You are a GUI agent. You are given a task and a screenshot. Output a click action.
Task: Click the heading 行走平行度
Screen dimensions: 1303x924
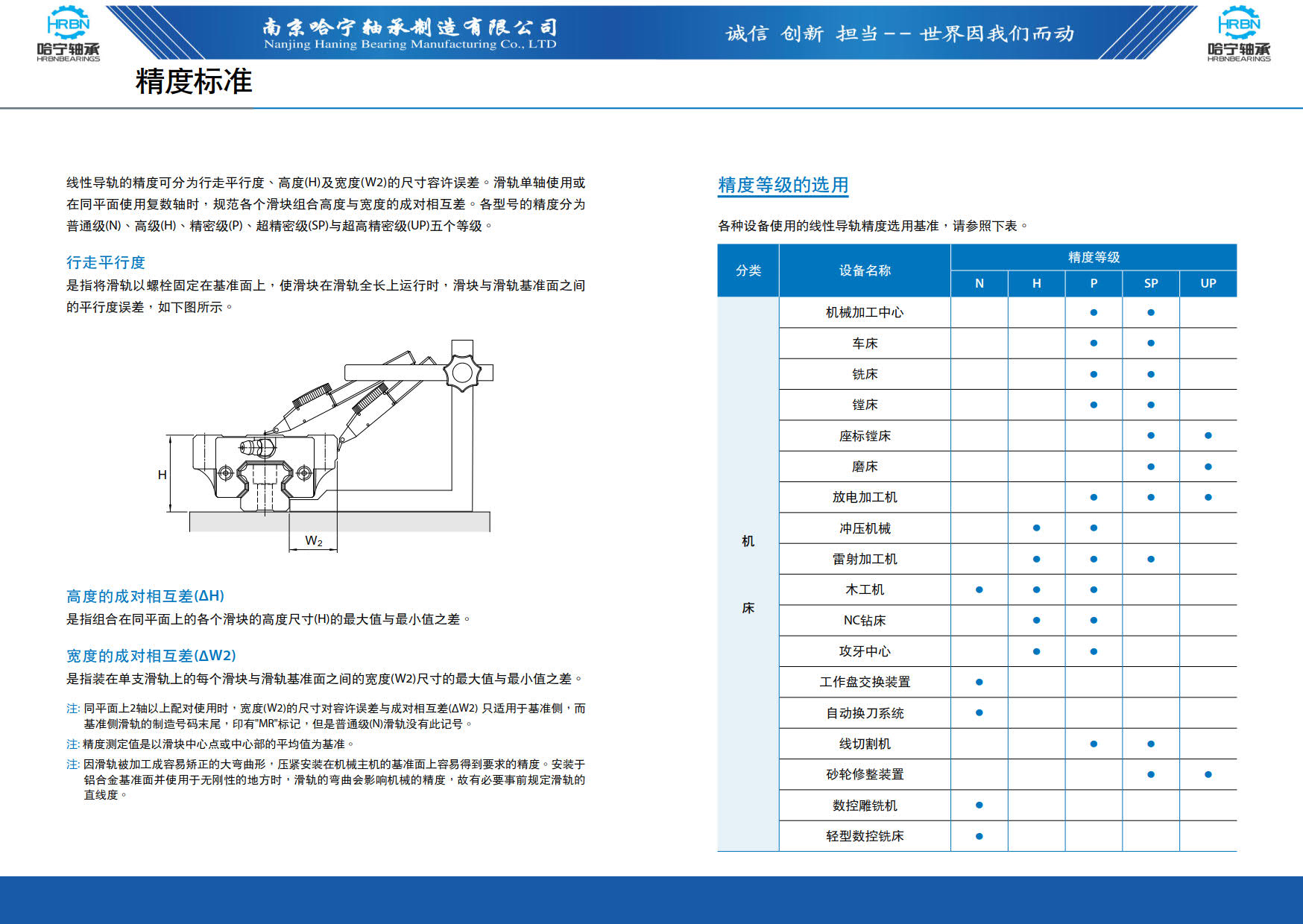point(106,262)
